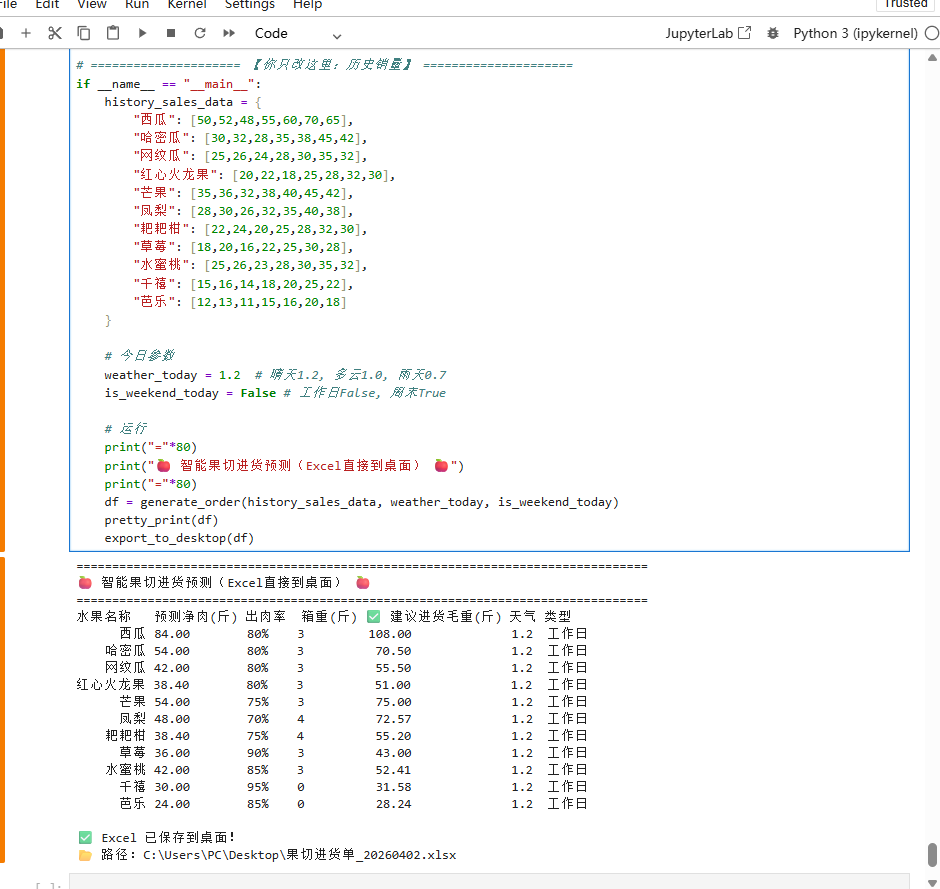Open the View menu

91,4
